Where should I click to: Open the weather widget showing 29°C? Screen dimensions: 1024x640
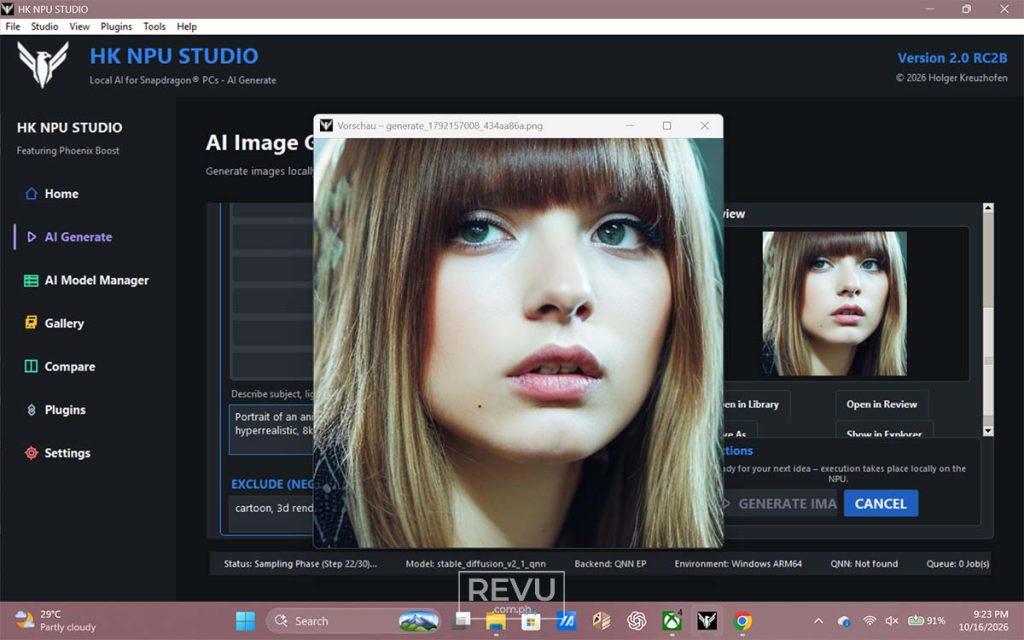[55, 620]
